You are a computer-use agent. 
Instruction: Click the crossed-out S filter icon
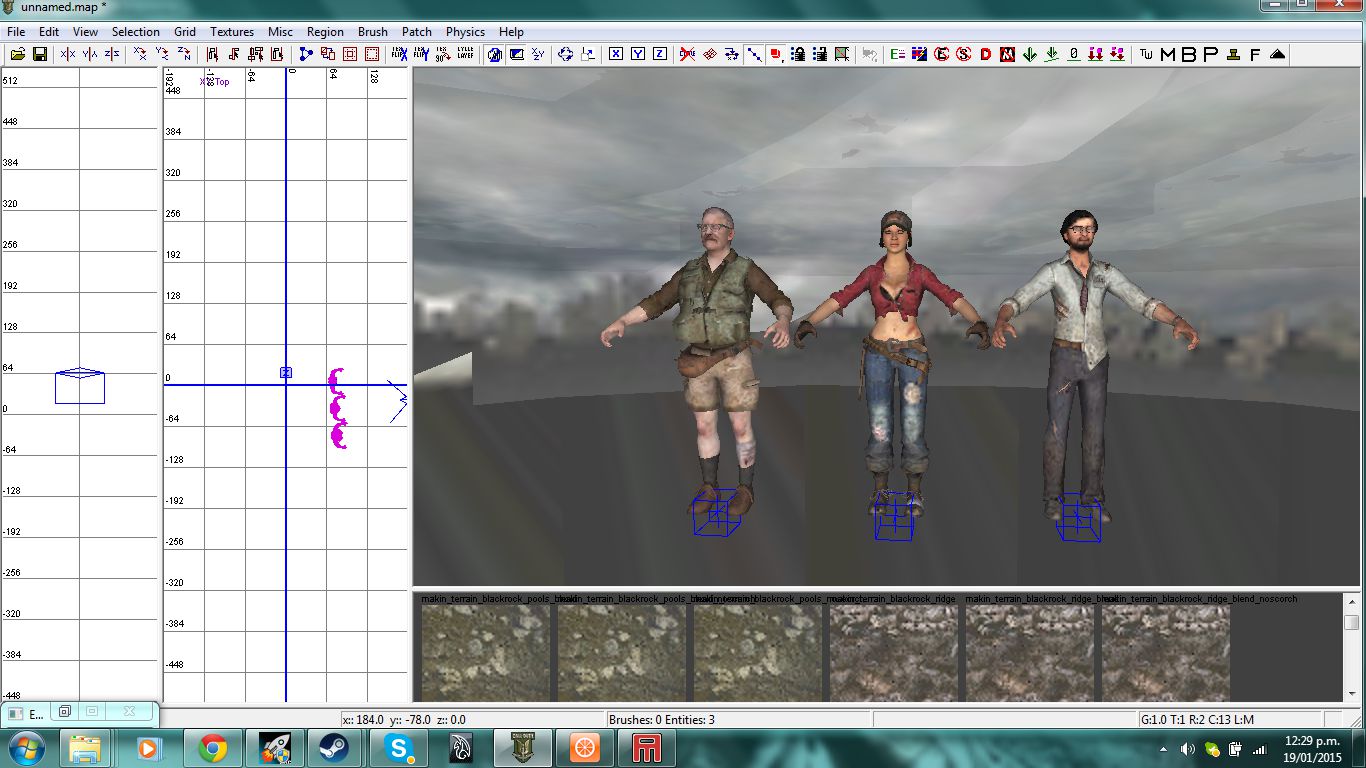tap(963, 54)
